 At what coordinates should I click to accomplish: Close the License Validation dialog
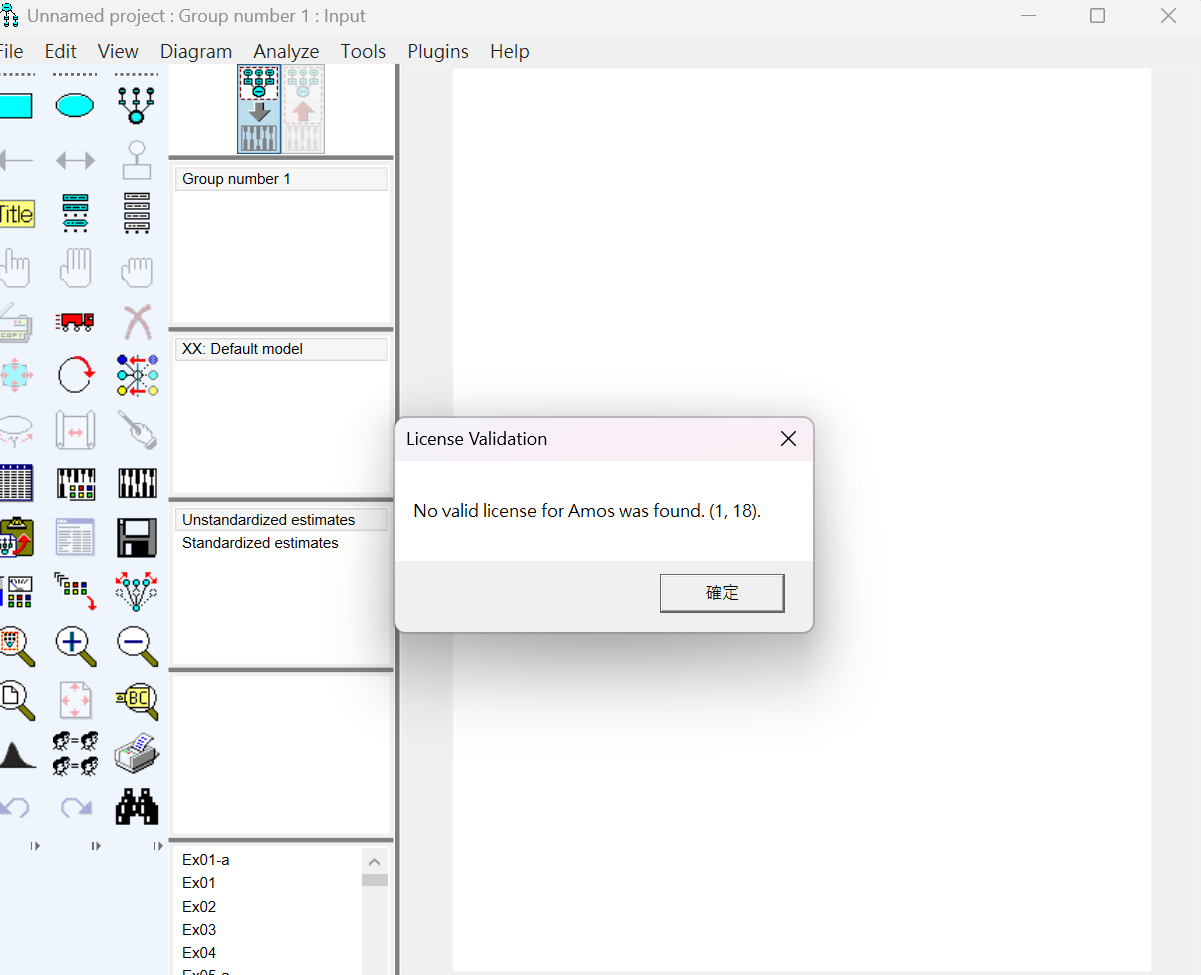click(788, 439)
